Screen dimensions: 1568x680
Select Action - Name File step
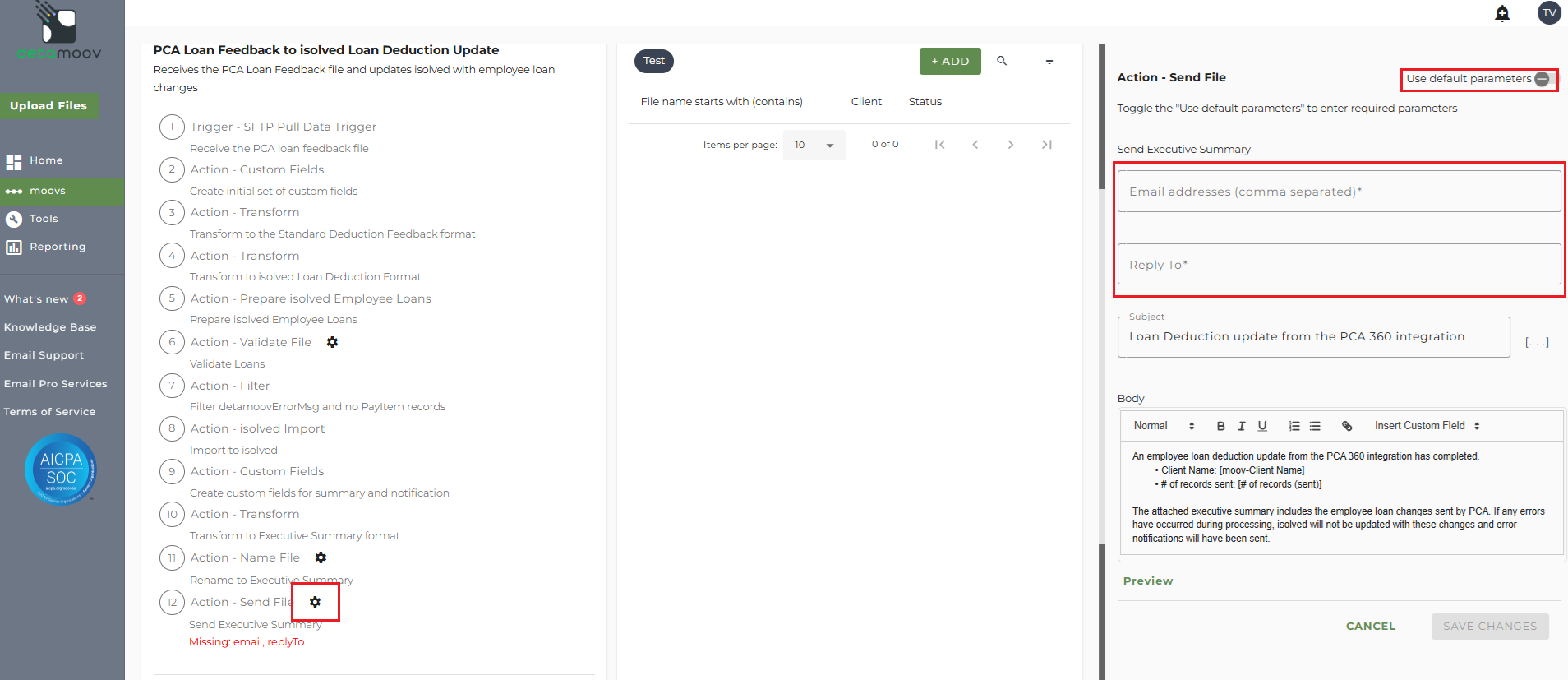coord(245,557)
